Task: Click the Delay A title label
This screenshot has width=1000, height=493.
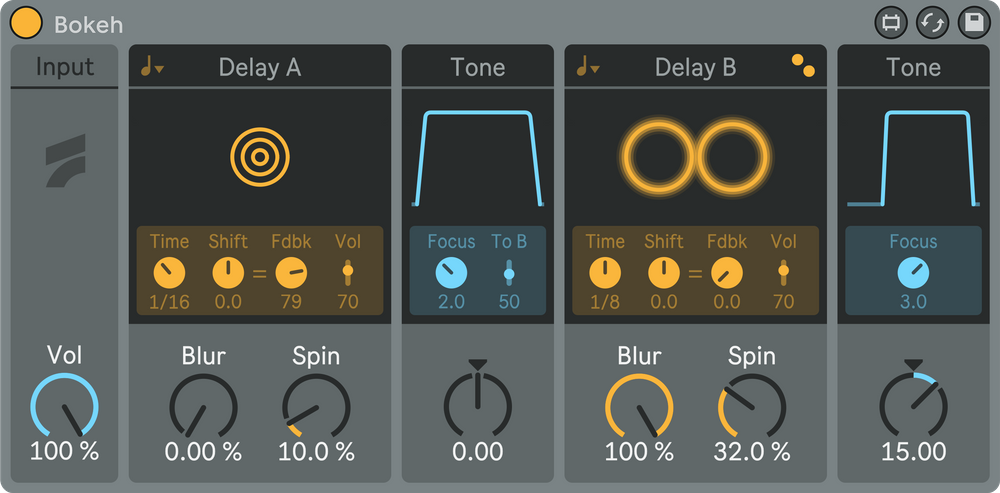Action: click(x=260, y=67)
